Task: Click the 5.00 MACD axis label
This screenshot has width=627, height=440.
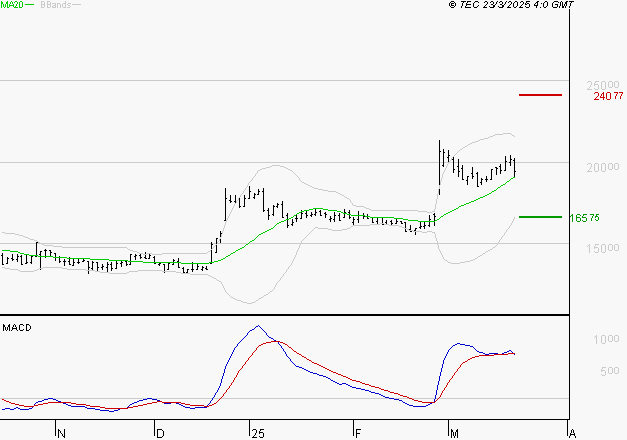Action: (609, 371)
